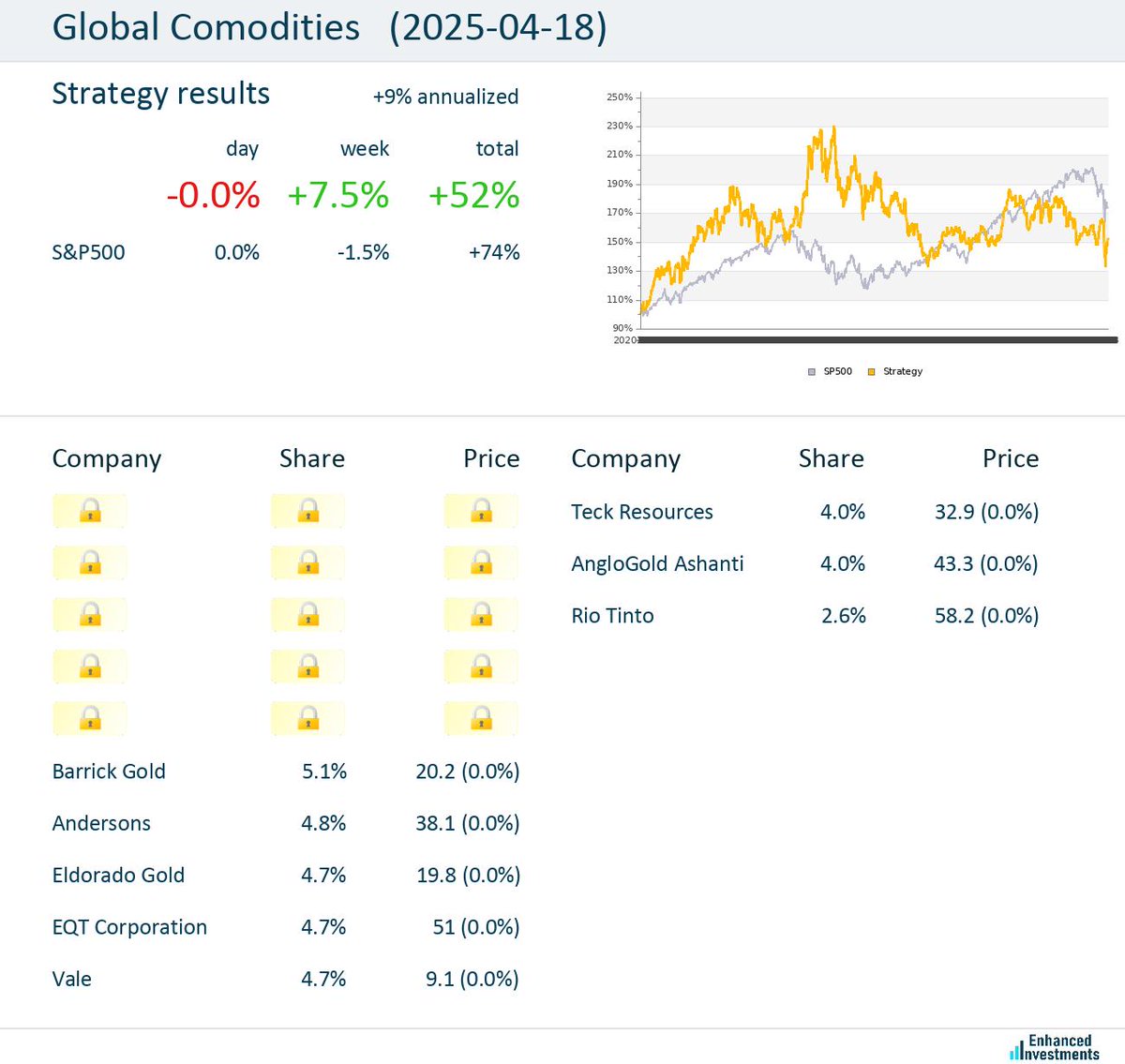Click the 90% chart axis label

tap(622, 328)
